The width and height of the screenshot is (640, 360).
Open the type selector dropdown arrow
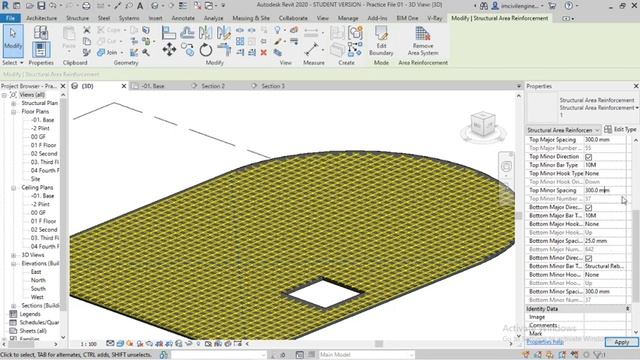(636, 108)
